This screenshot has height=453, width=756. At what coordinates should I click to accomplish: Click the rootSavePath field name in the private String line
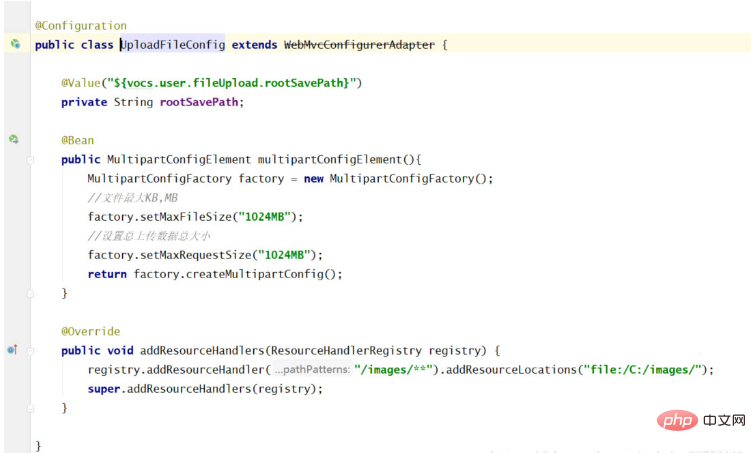pos(199,102)
